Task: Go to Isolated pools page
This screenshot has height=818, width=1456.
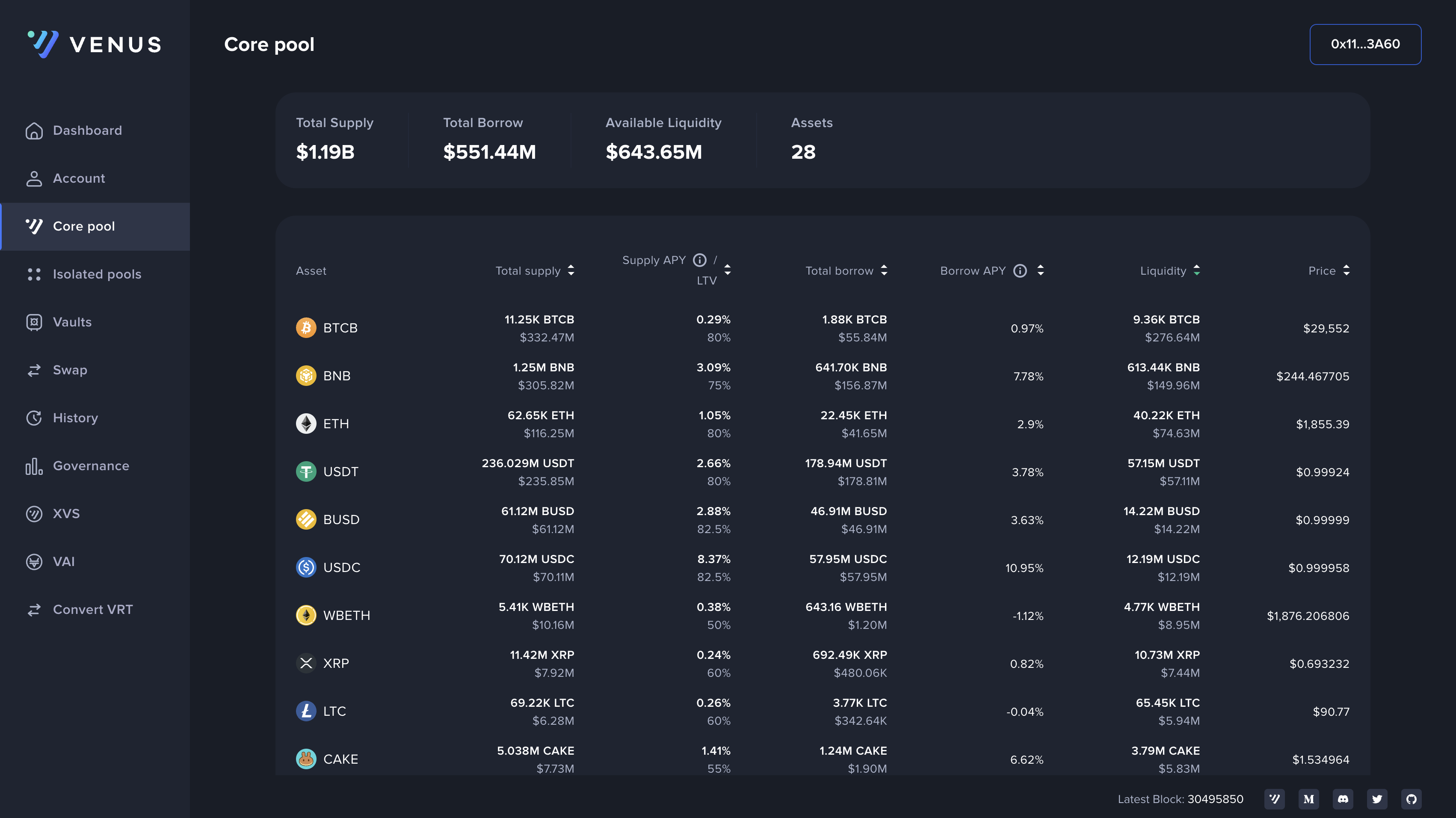Action: pos(97,274)
